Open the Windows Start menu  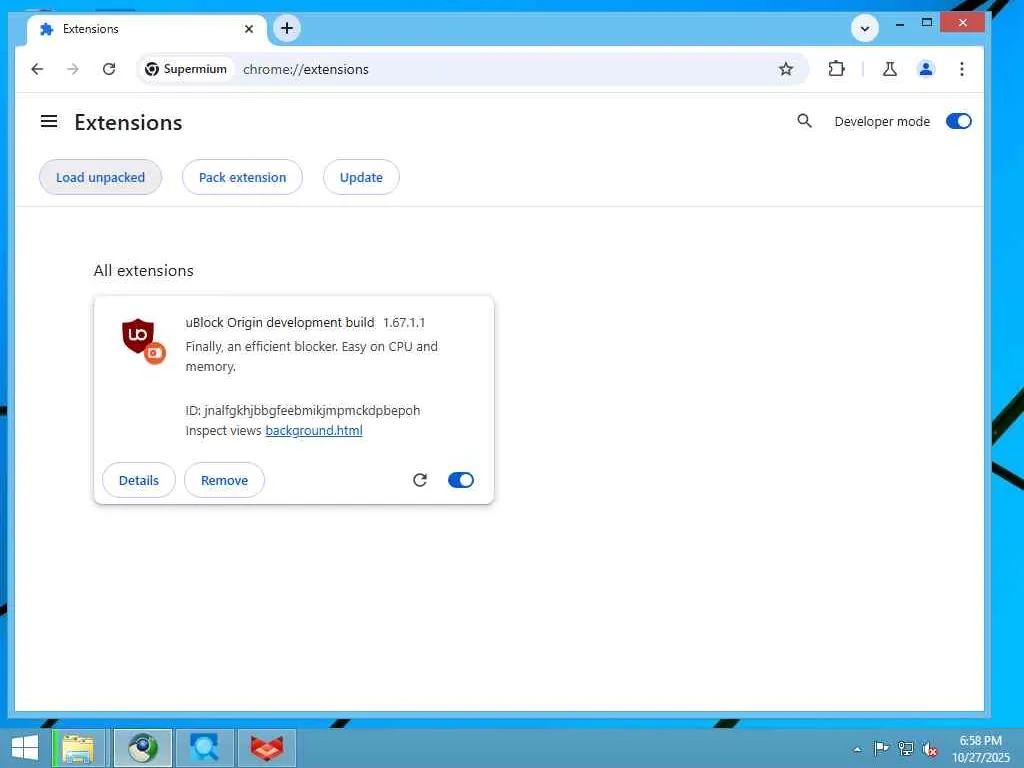pos(25,748)
